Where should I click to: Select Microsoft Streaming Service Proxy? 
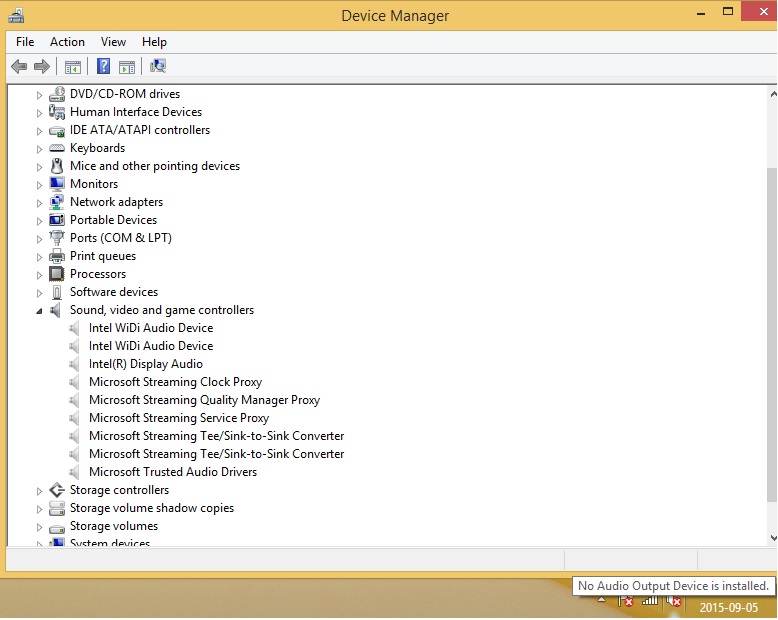[x=179, y=418]
